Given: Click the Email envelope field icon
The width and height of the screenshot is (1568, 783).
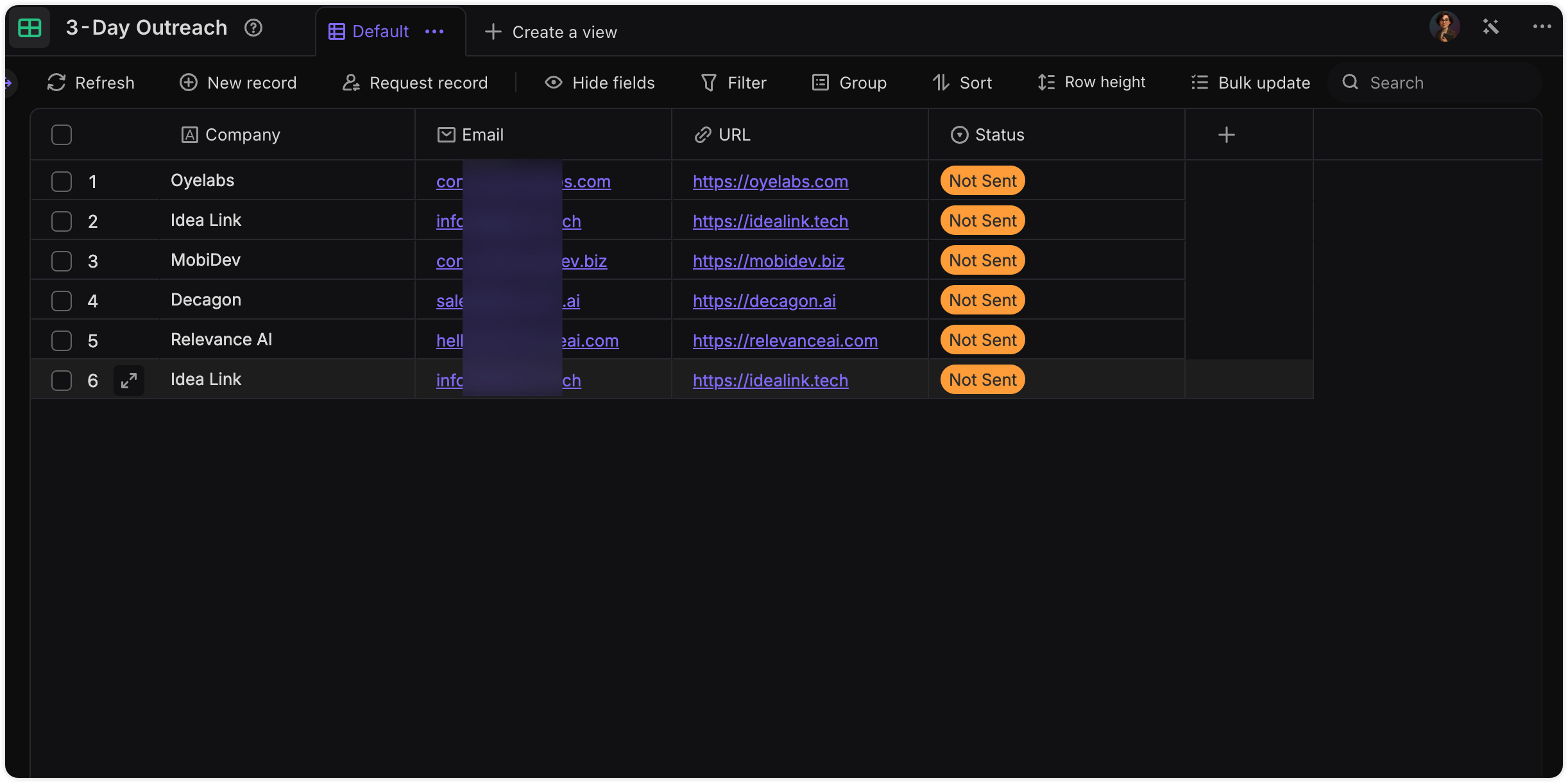Looking at the screenshot, I should click(x=446, y=135).
